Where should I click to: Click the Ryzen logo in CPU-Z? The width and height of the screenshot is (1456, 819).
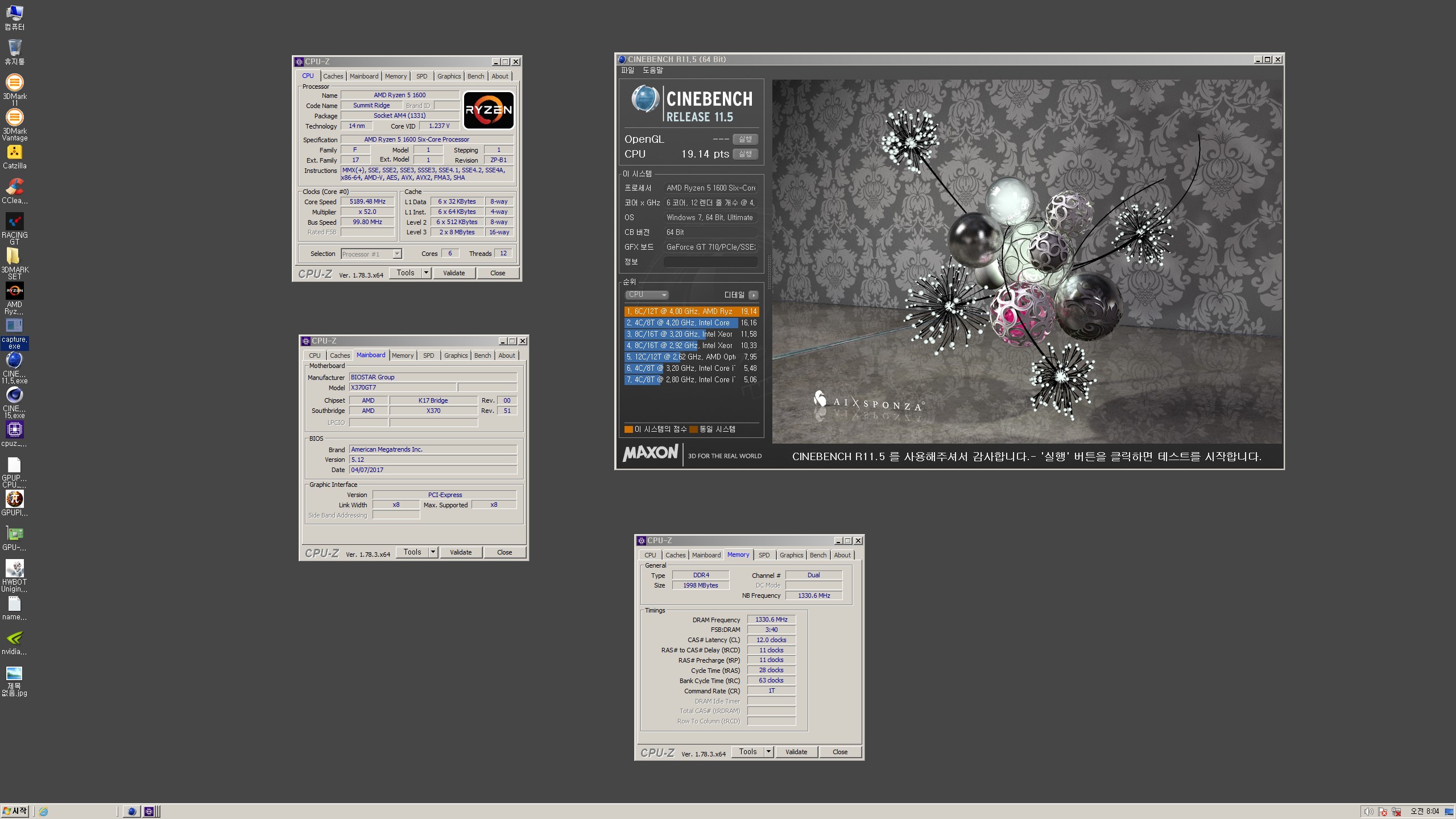tap(489, 110)
